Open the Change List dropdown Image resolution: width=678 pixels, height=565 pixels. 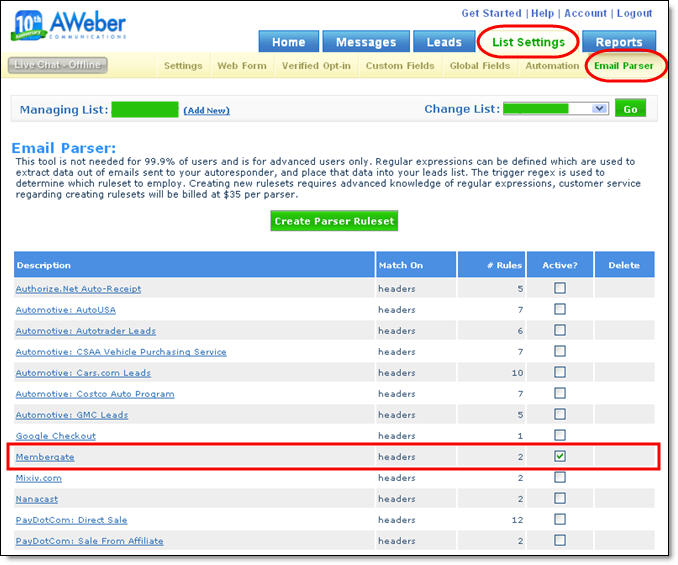[x=555, y=108]
